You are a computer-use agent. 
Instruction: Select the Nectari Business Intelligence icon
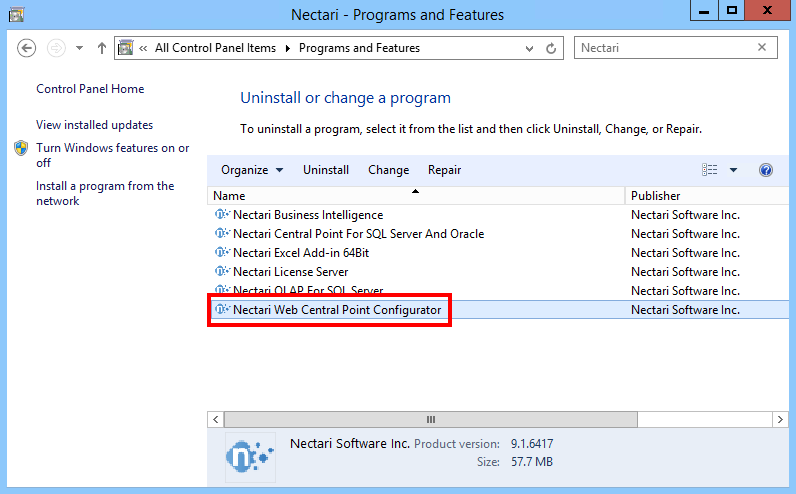pyautogui.click(x=222, y=215)
